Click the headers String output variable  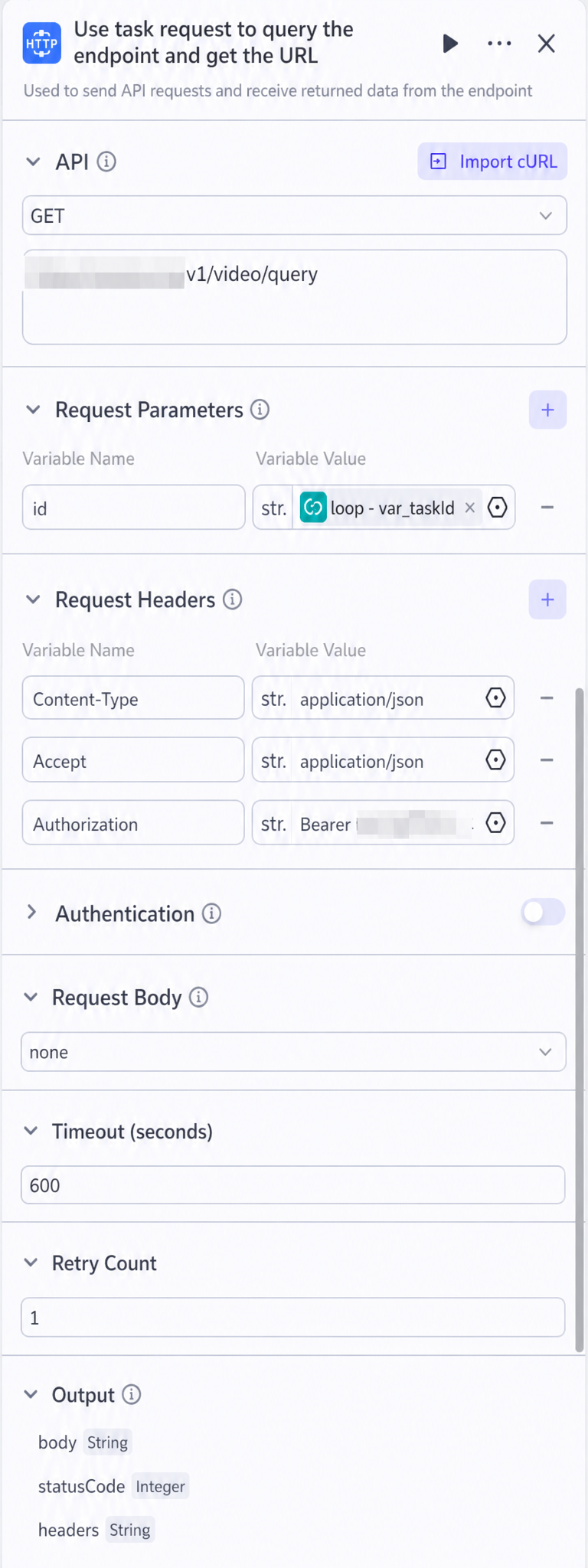(x=96, y=1530)
